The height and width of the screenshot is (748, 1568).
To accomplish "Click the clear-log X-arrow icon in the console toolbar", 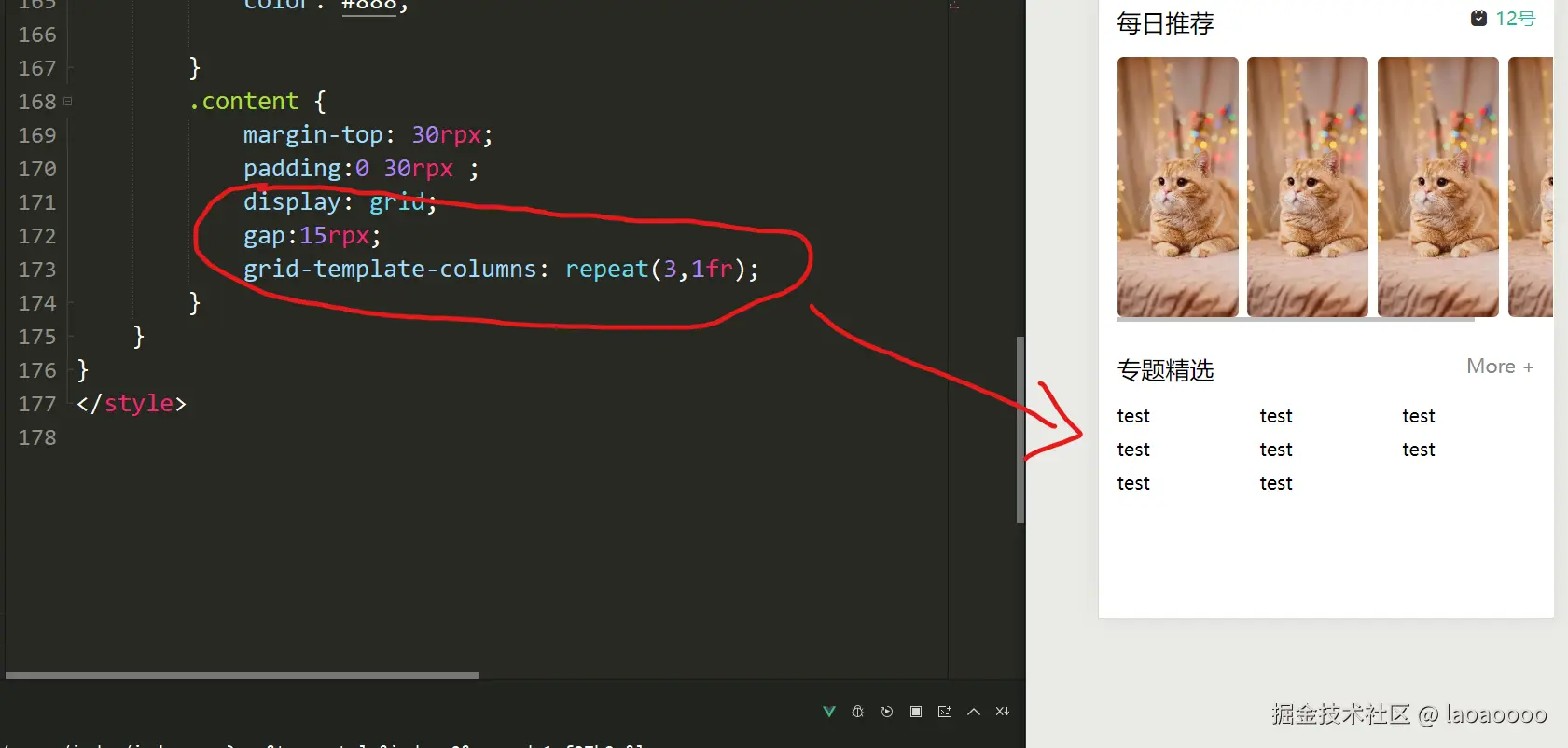I will [x=1003, y=712].
